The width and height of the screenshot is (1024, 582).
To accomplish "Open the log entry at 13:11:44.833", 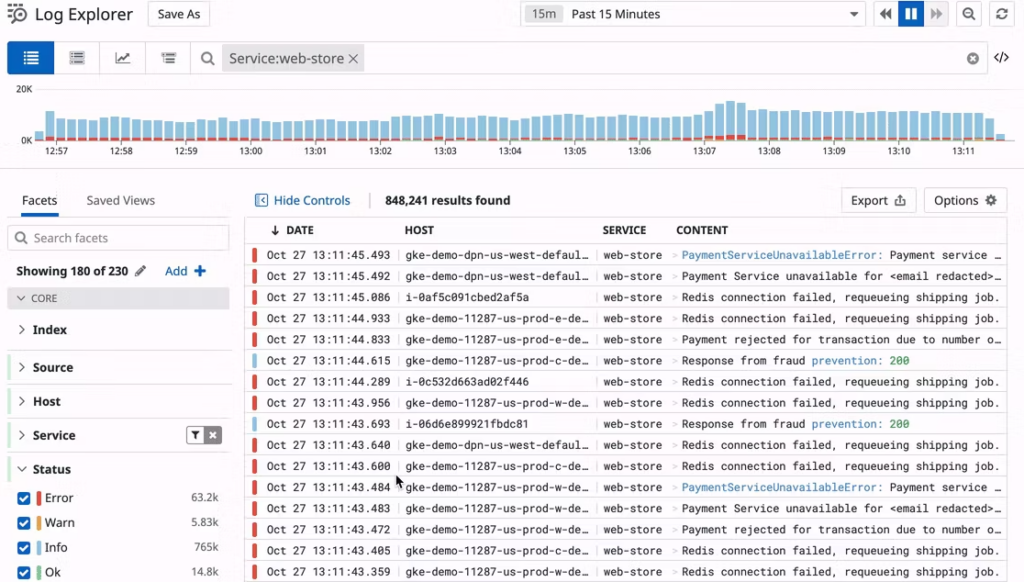I will click(626, 340).
